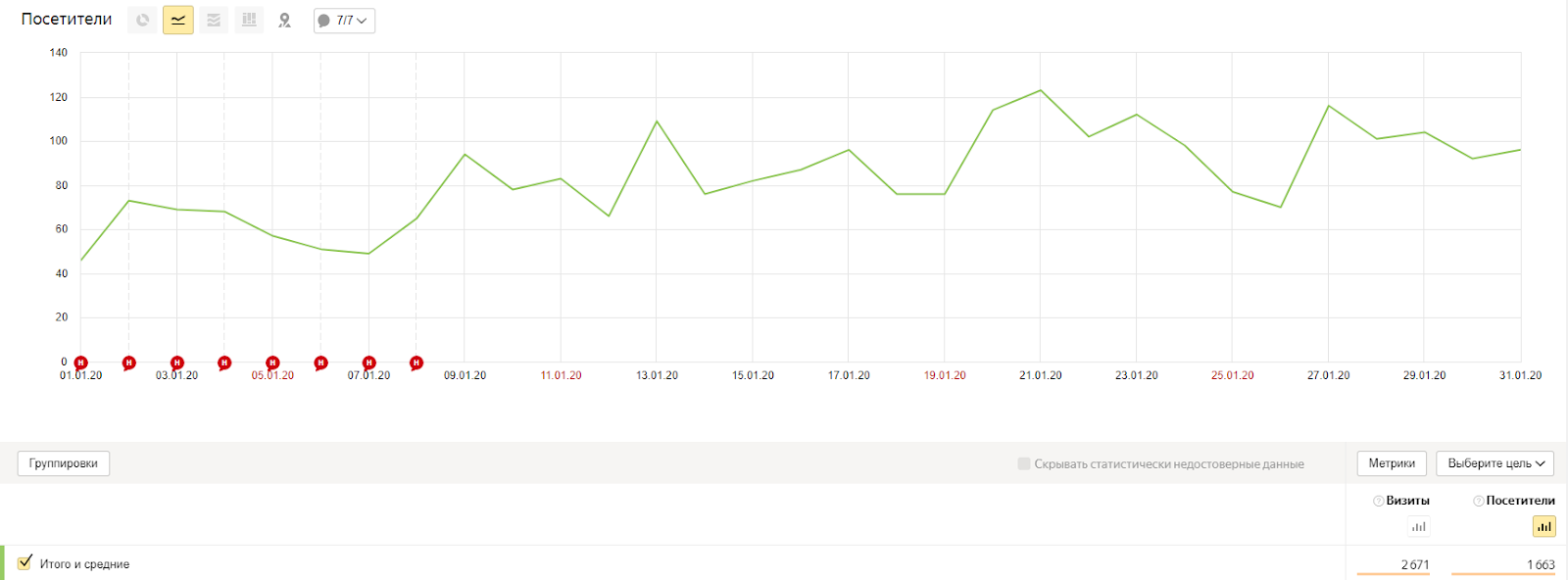Switch to column chart view
The width and height of the screenshot is (1568, 580).
[249, 20]
